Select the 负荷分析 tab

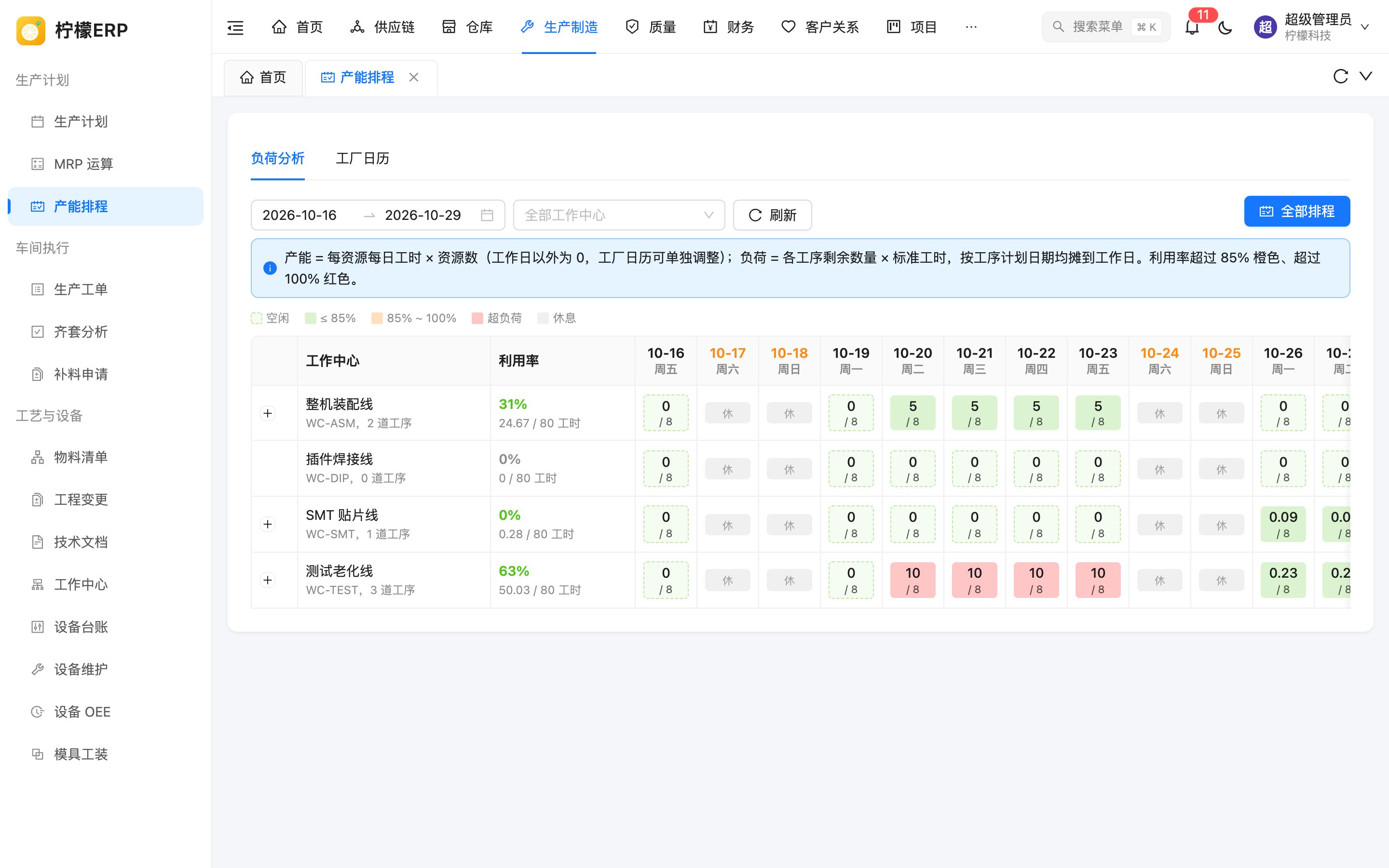click(x=277, y=159)
